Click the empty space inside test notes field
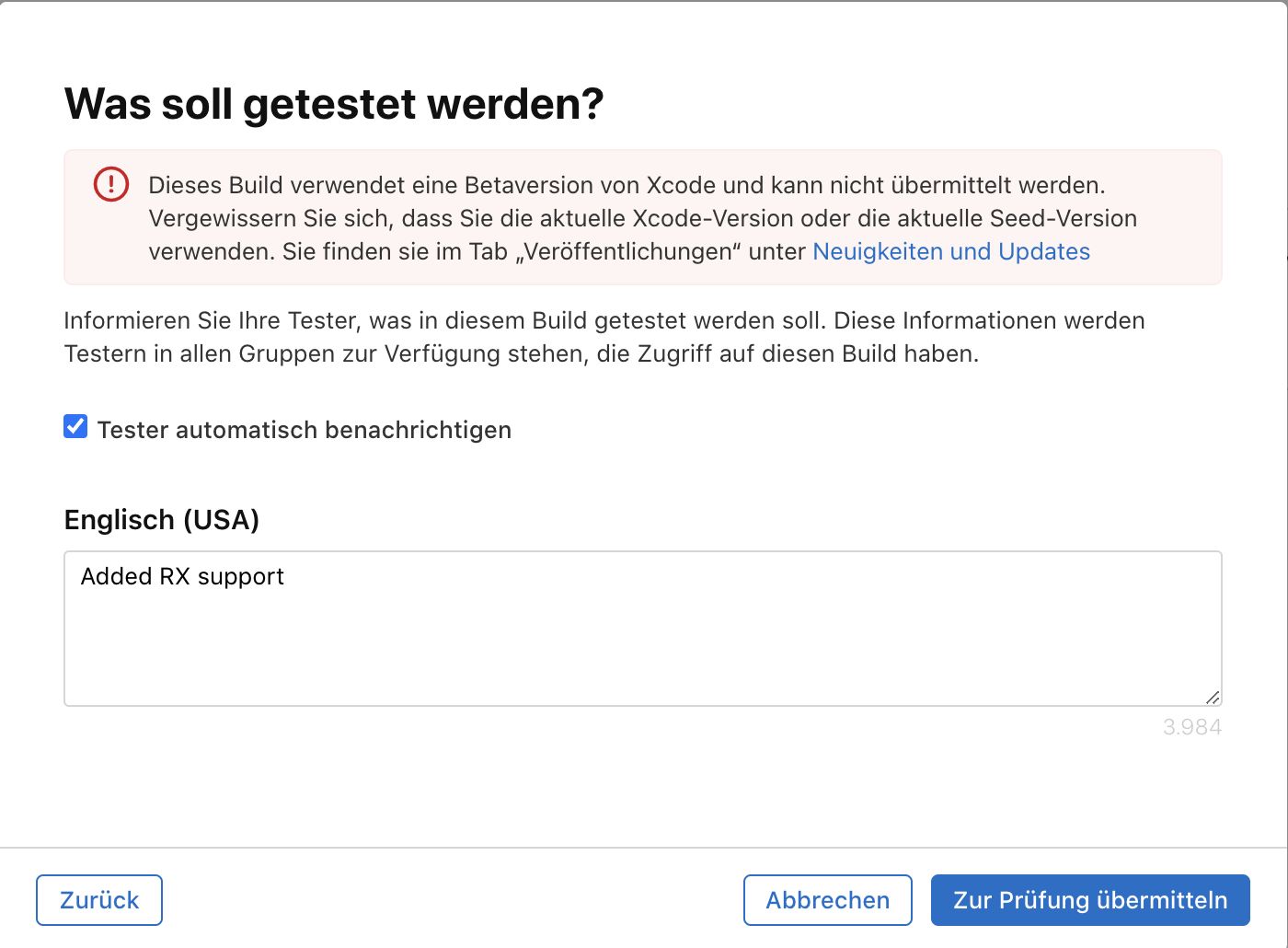The image size is (1288, 948). point(644,644)
